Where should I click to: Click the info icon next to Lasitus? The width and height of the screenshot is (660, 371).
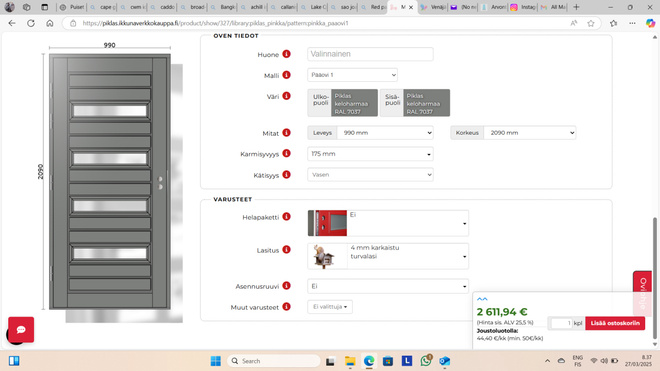click(x=287, y=250)
